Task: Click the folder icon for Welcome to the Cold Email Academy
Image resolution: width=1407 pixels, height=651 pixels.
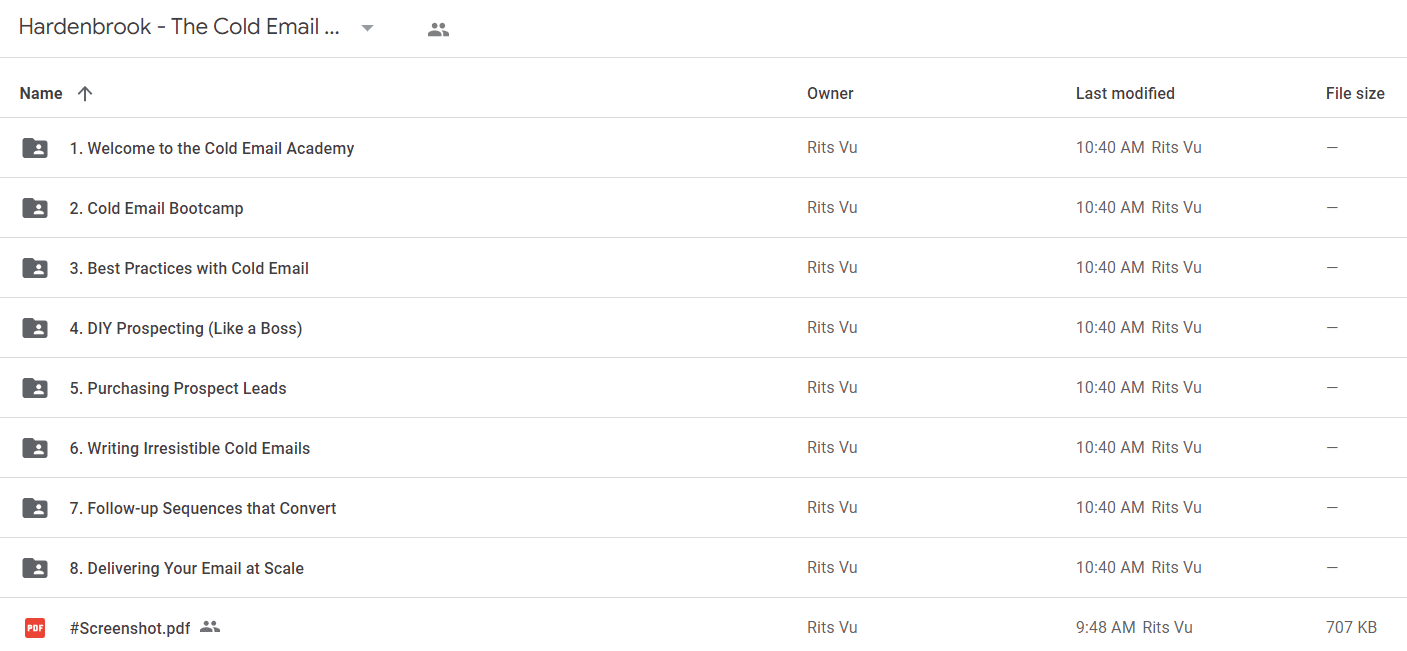Action: (35, 148)
